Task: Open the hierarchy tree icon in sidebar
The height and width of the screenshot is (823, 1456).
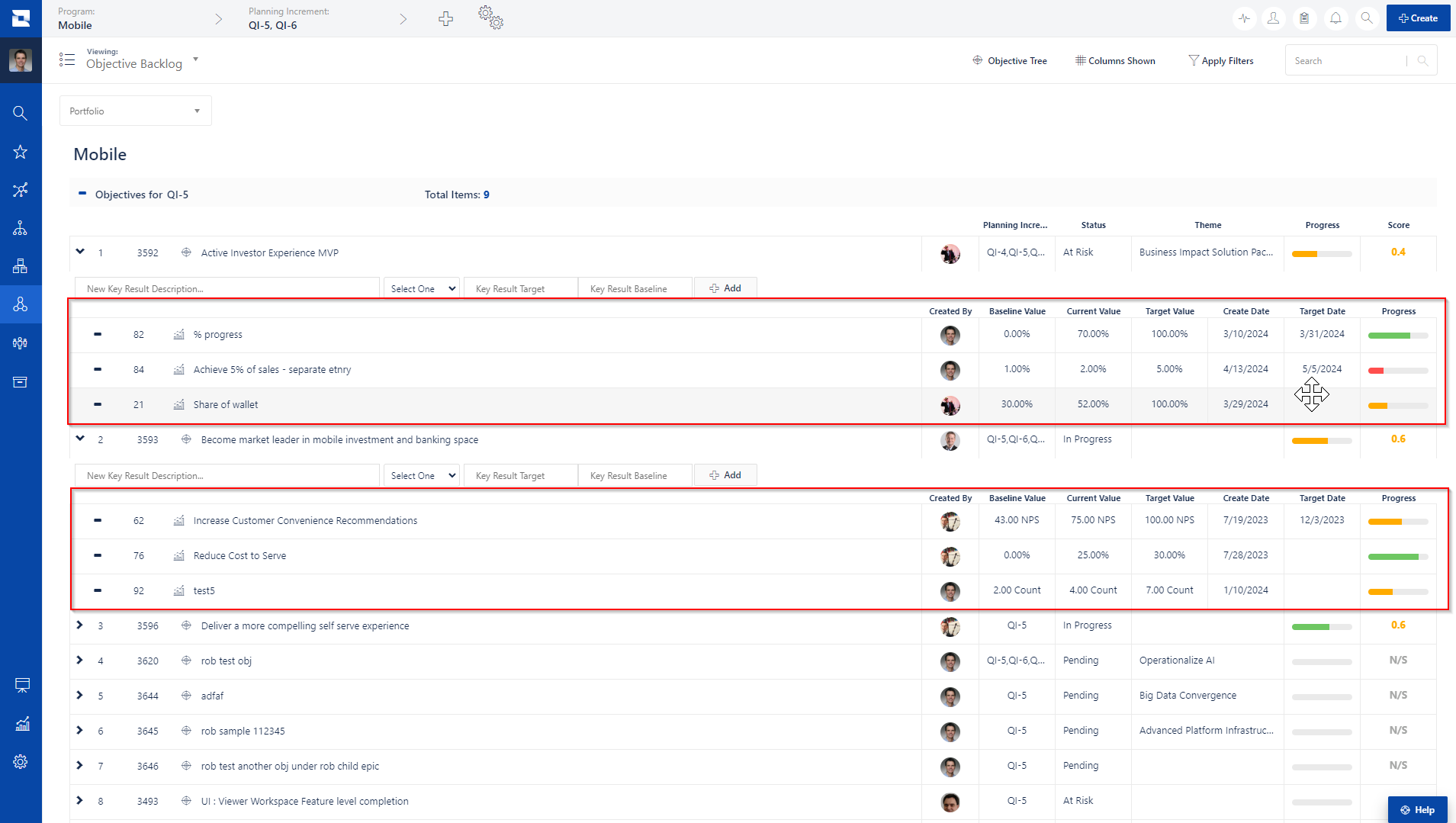Action: 21,228
